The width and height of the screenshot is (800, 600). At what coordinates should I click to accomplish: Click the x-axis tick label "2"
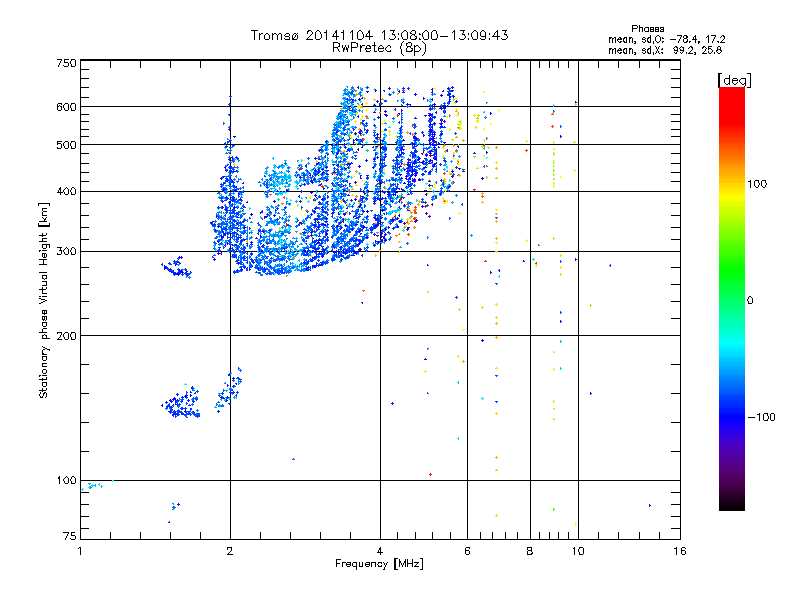[x=230, y=551]
